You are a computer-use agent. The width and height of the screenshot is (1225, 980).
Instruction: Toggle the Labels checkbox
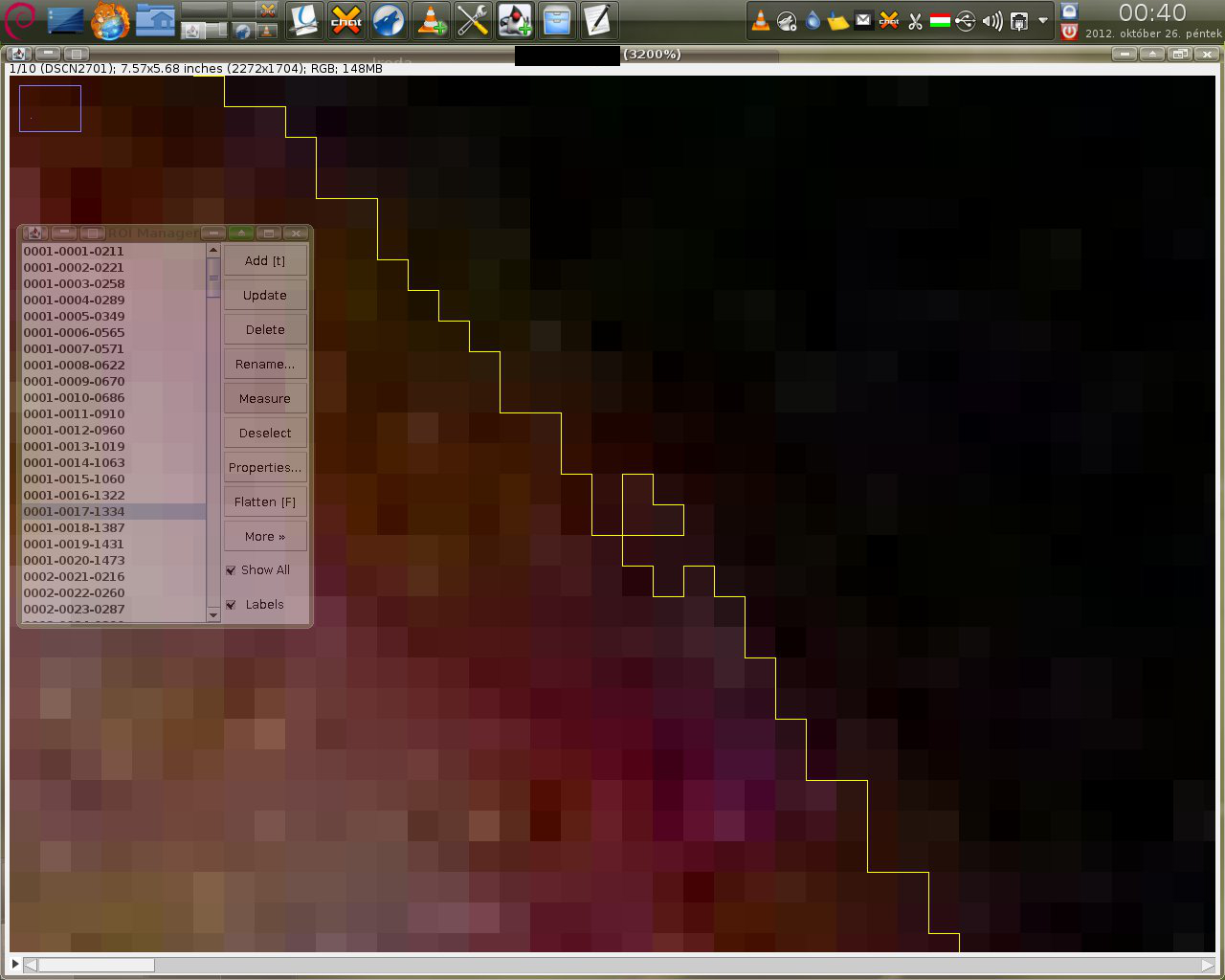click(231, 605)
